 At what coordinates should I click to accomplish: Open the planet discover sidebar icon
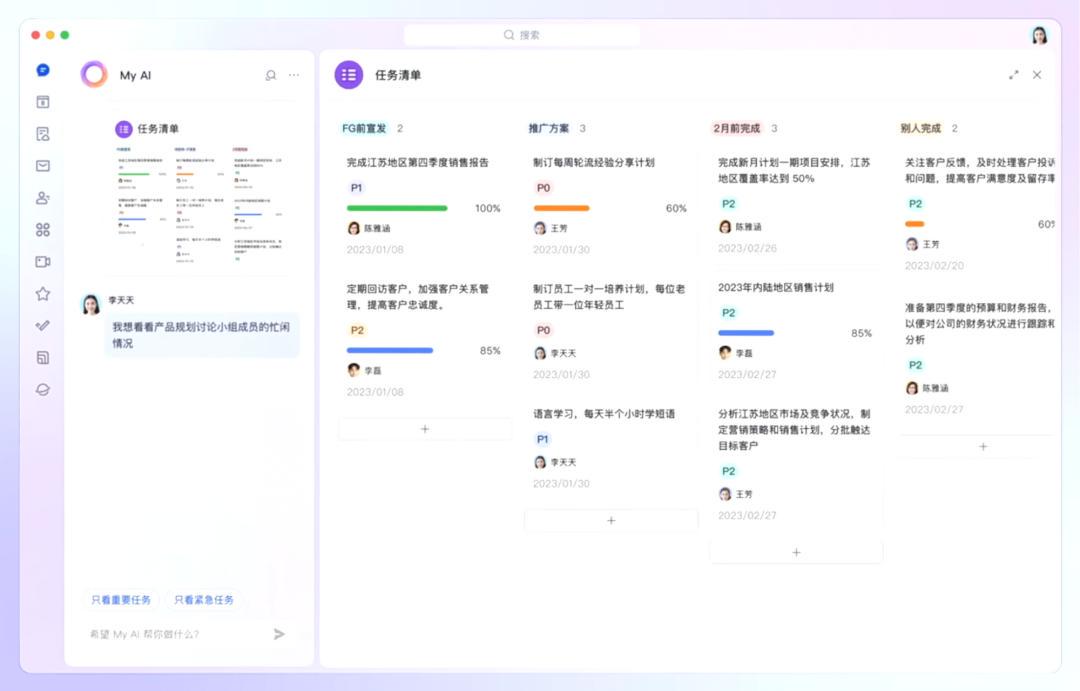(43, 389)
